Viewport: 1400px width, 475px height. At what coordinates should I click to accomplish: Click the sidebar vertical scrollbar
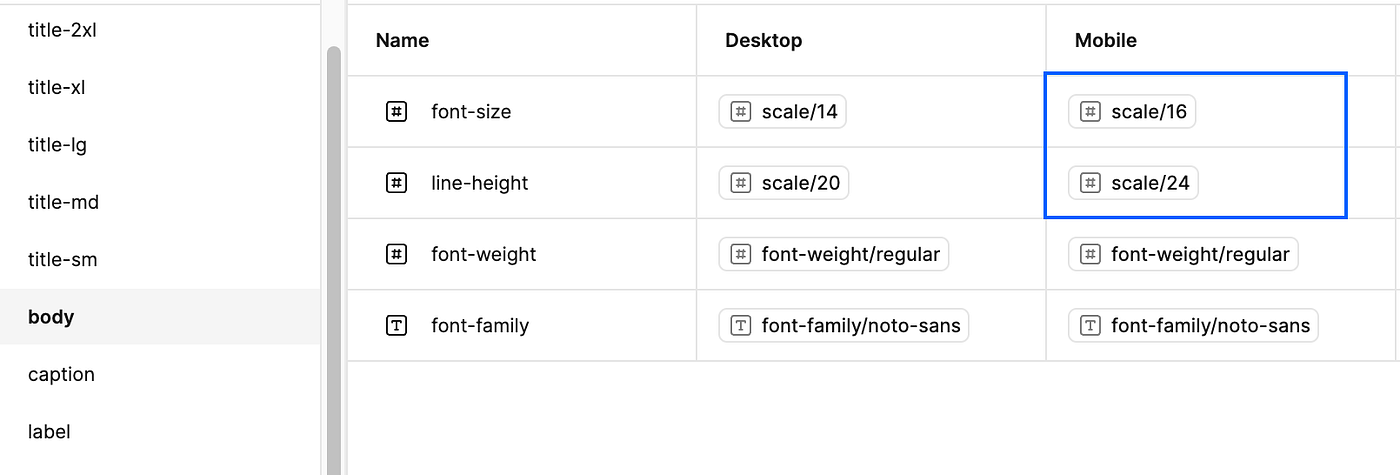(x=333, y=260)
